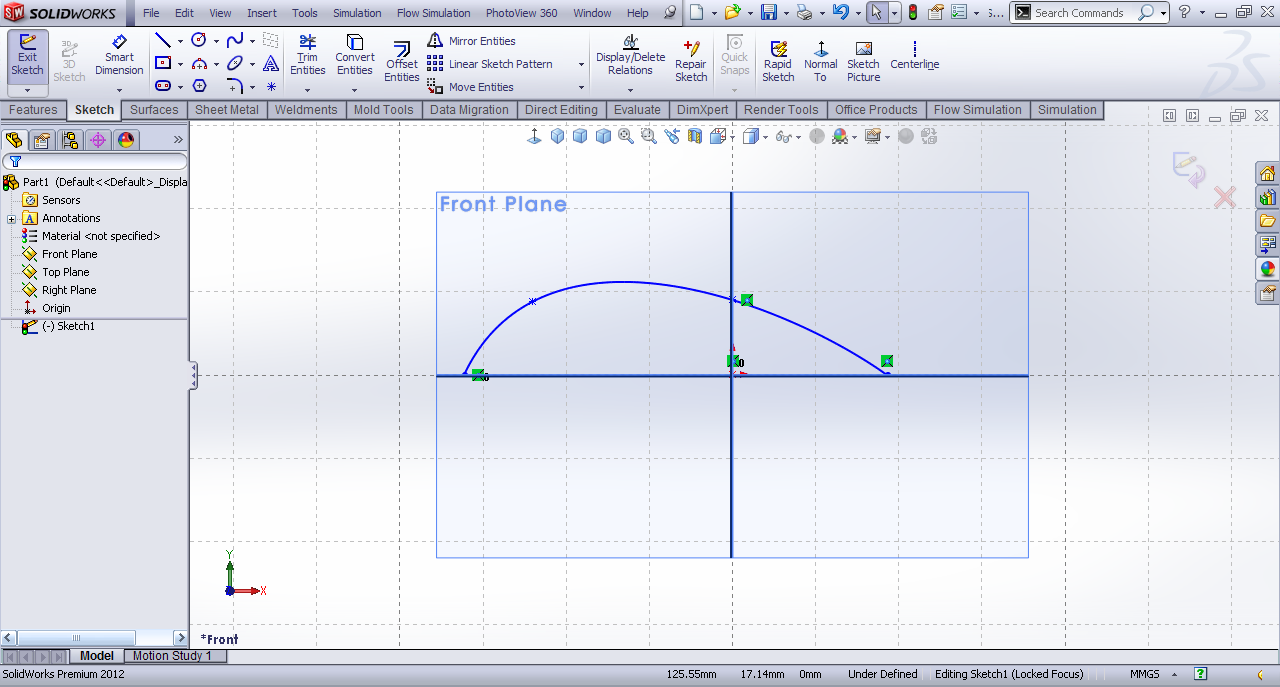The height and width of the screenshot is (687, 1280).
Task: Open the Insert menu
Action: [262, 13]
